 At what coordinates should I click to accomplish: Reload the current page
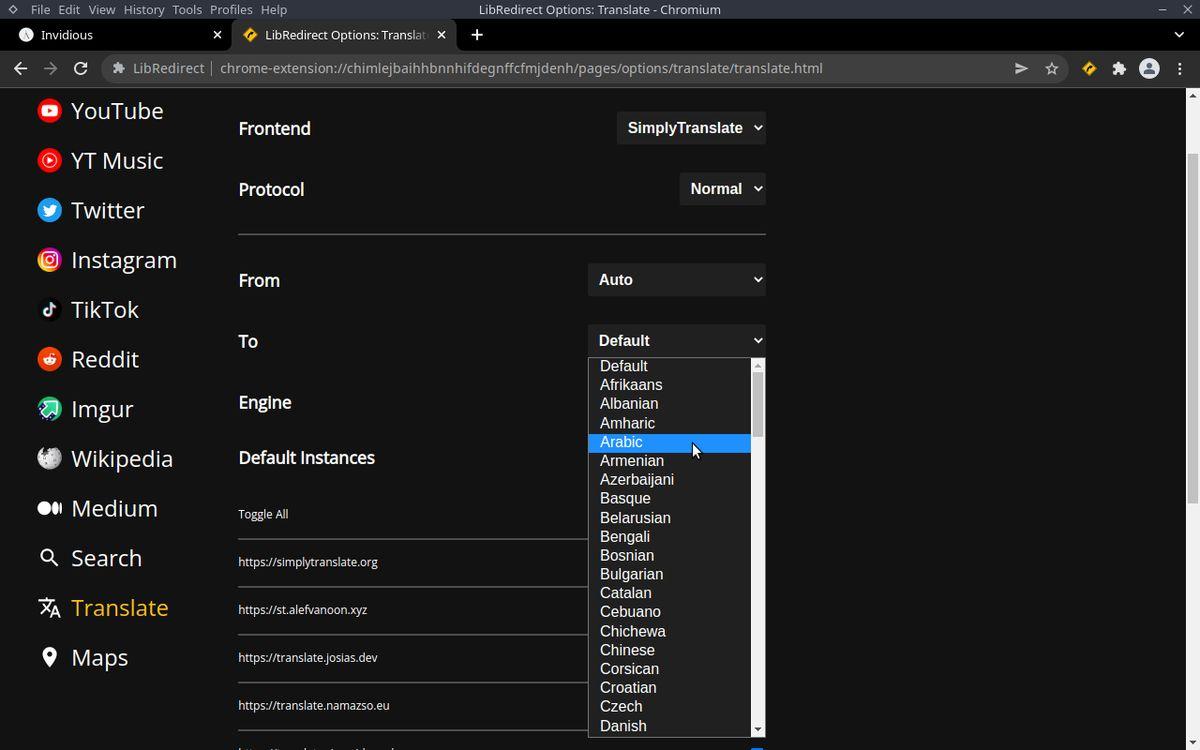[81, 68]
